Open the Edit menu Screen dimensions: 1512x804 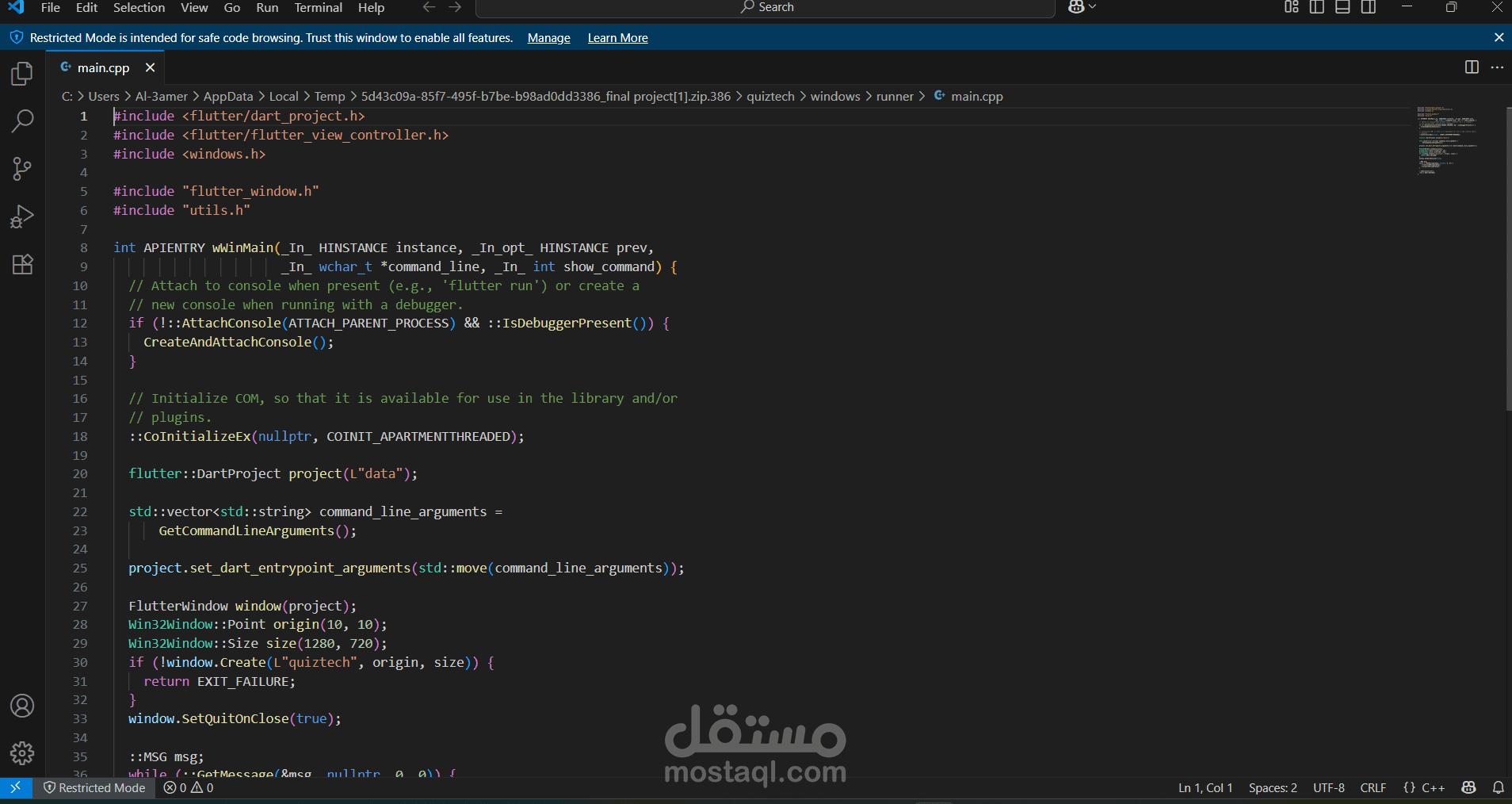click(x=87, y=7)
